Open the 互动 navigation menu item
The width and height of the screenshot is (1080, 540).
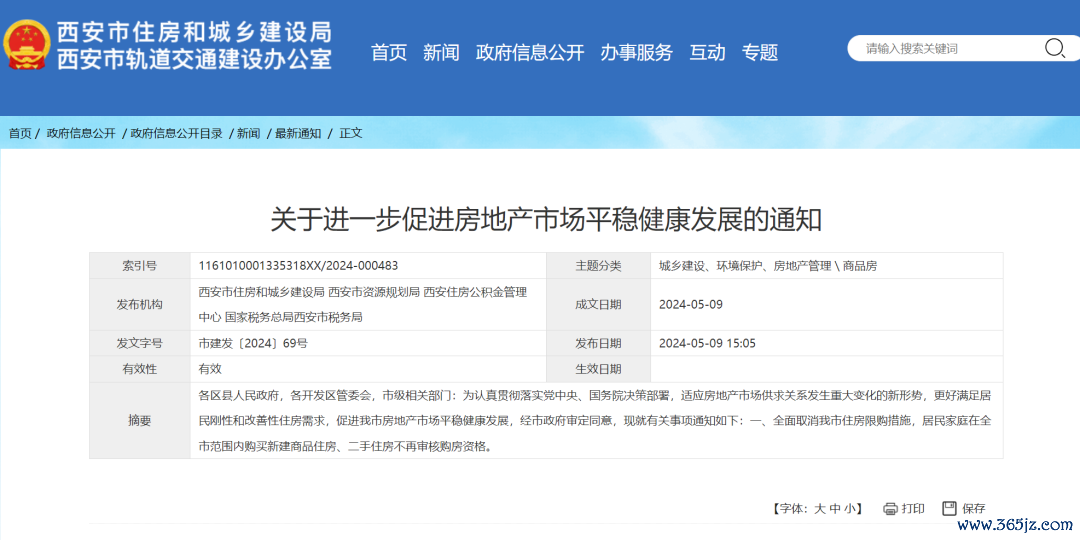707,52
